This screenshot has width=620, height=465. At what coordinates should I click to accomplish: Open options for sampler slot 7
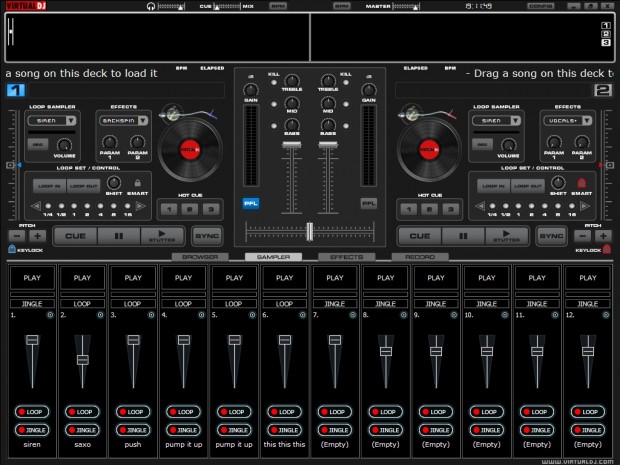pyautogui.click(x=353, y=315)
